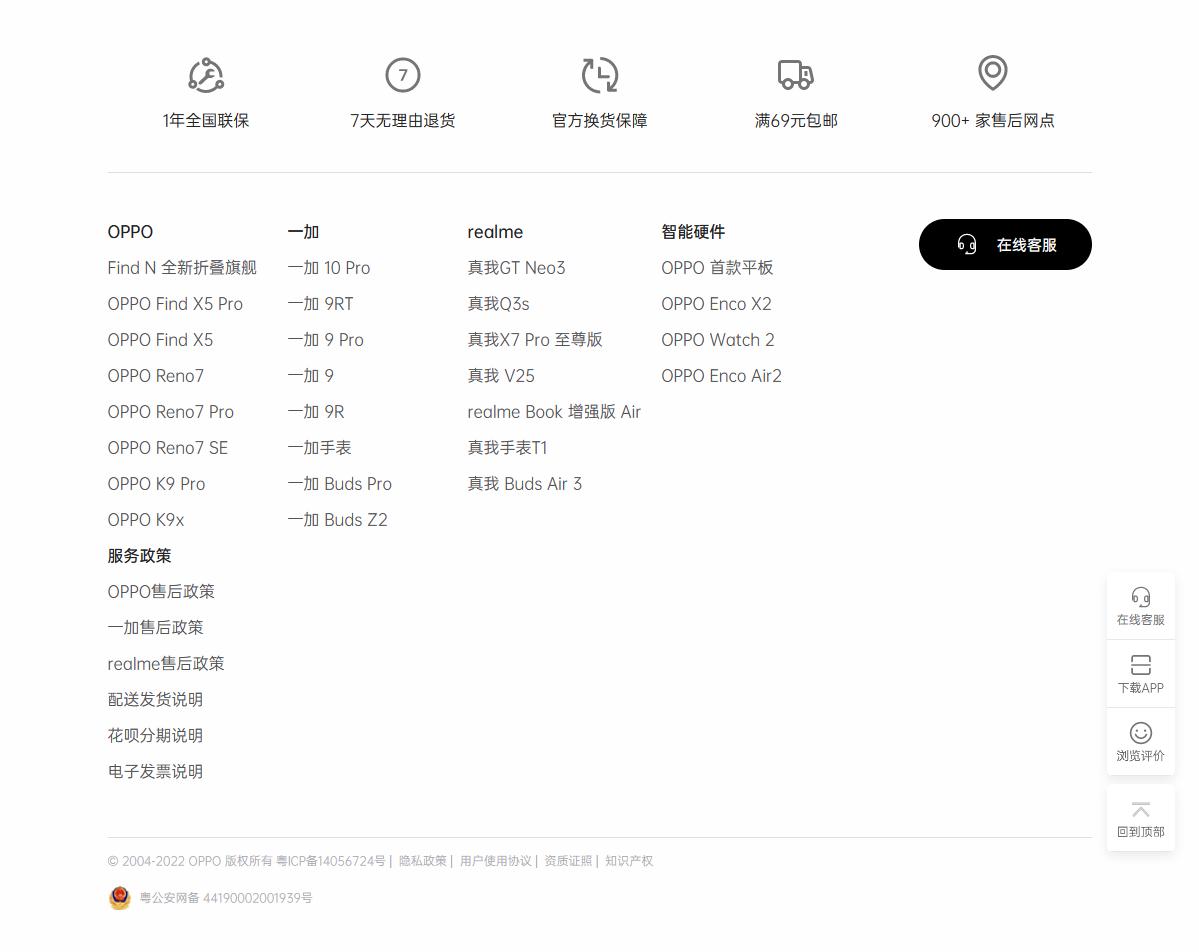The width and height of the screenshot is (1199, 952).
Task: Click the 官方换货保障 exchange icon
Action: pos(599,74)
